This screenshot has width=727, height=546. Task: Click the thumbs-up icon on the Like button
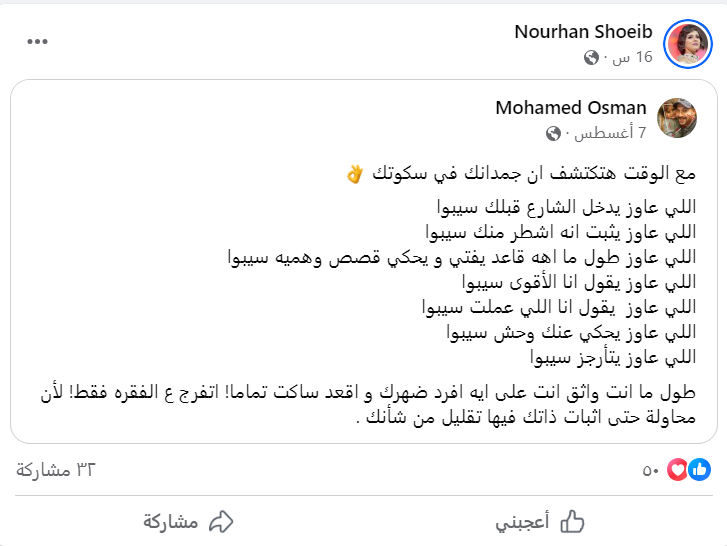pos(572,521)
